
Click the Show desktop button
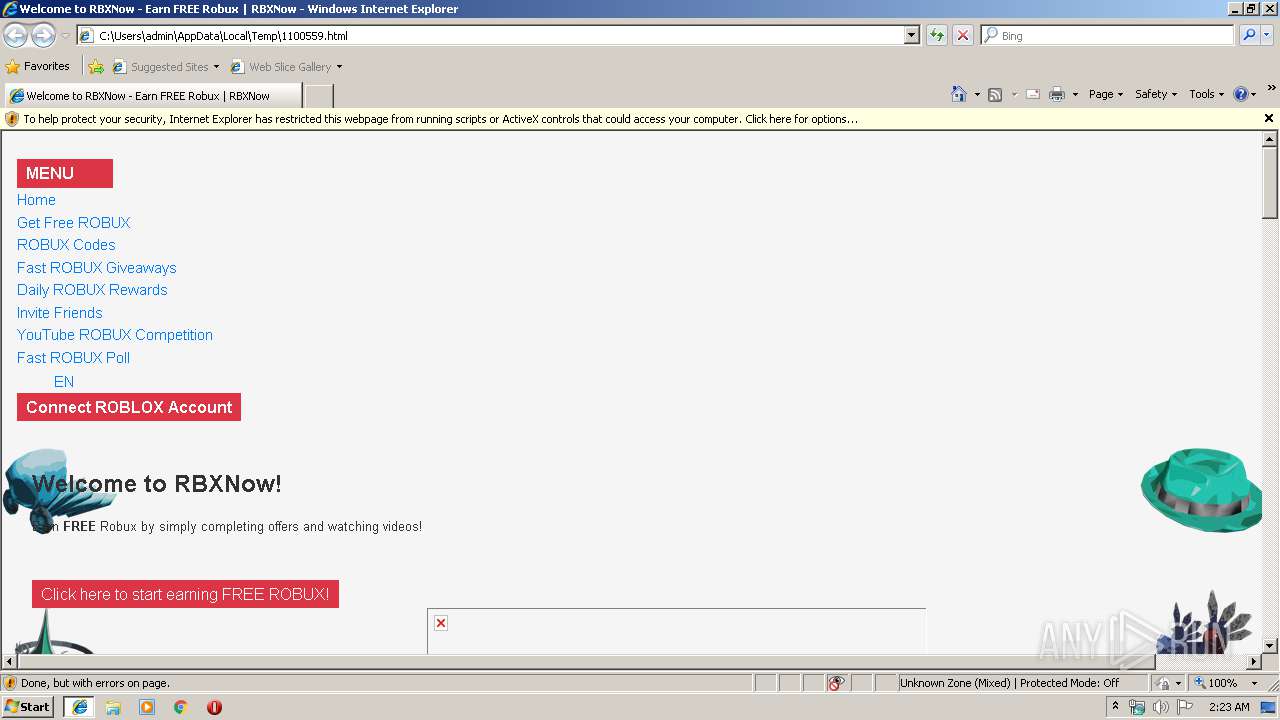pos(1269,707)
